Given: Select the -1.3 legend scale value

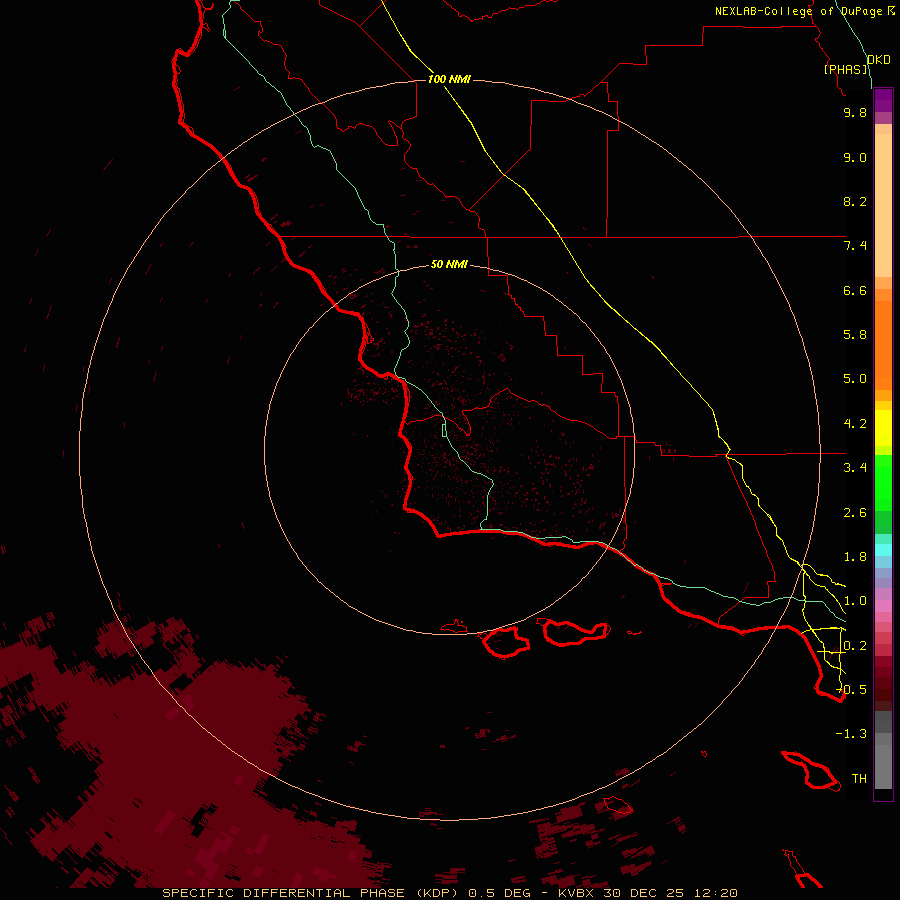Looking at the screenshot, I should (x=851, y=734).
